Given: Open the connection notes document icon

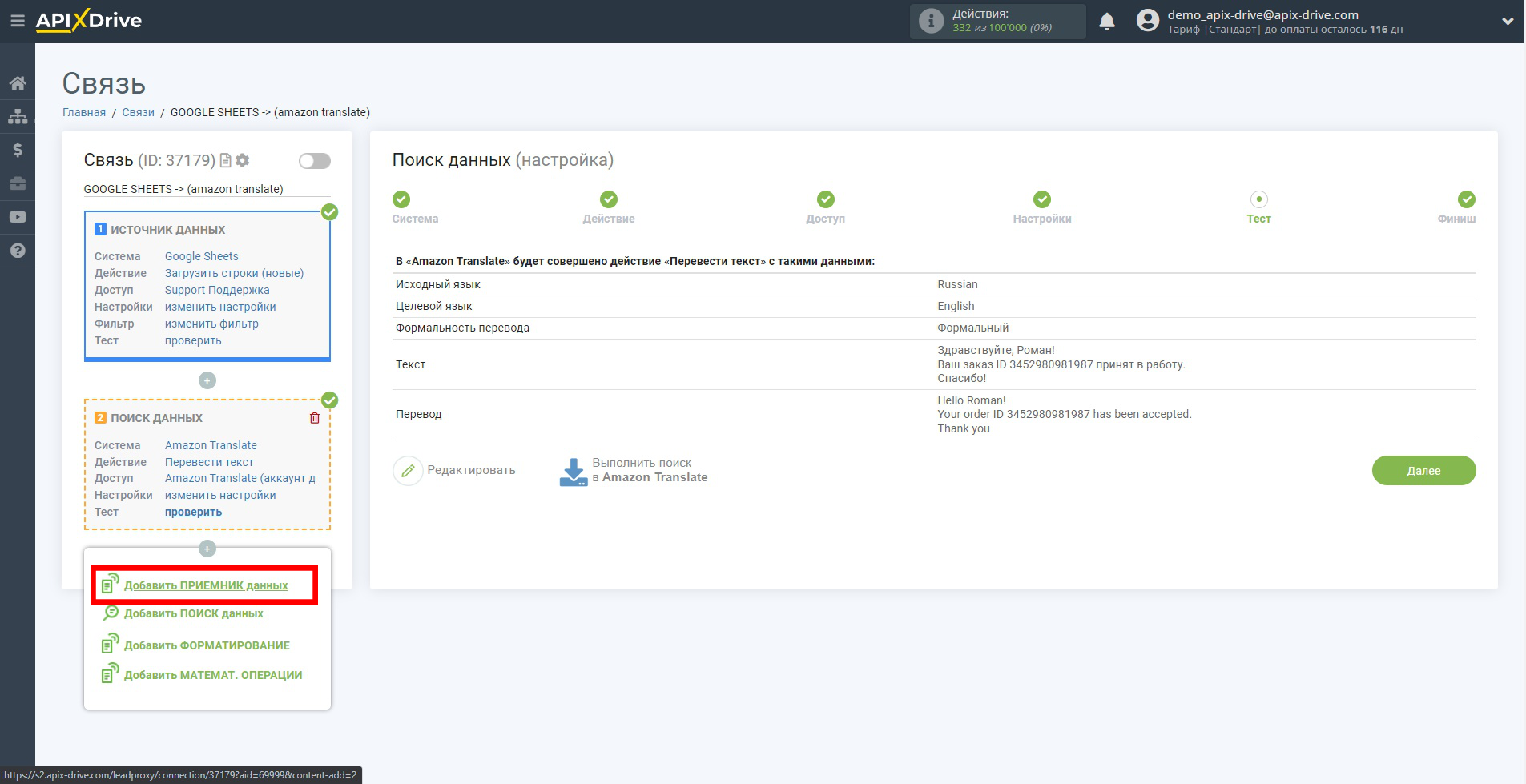Looking at the screenshot, I should click(226, 160).
